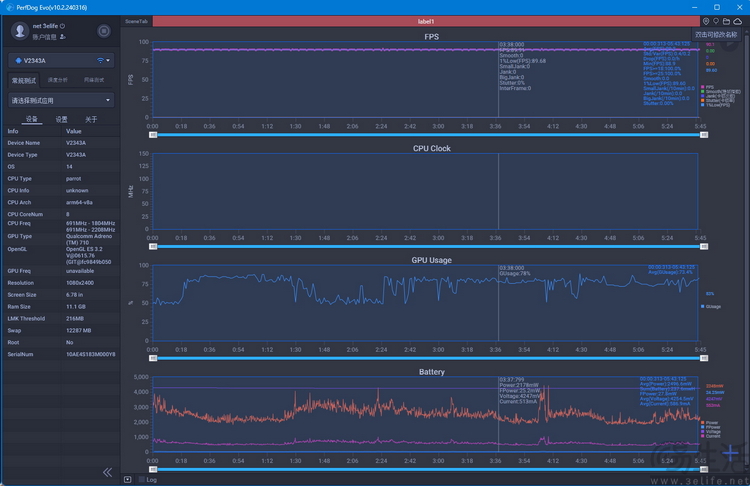Toggle the FPower legend series
750x486 pixels.
[x=711, y=427]
